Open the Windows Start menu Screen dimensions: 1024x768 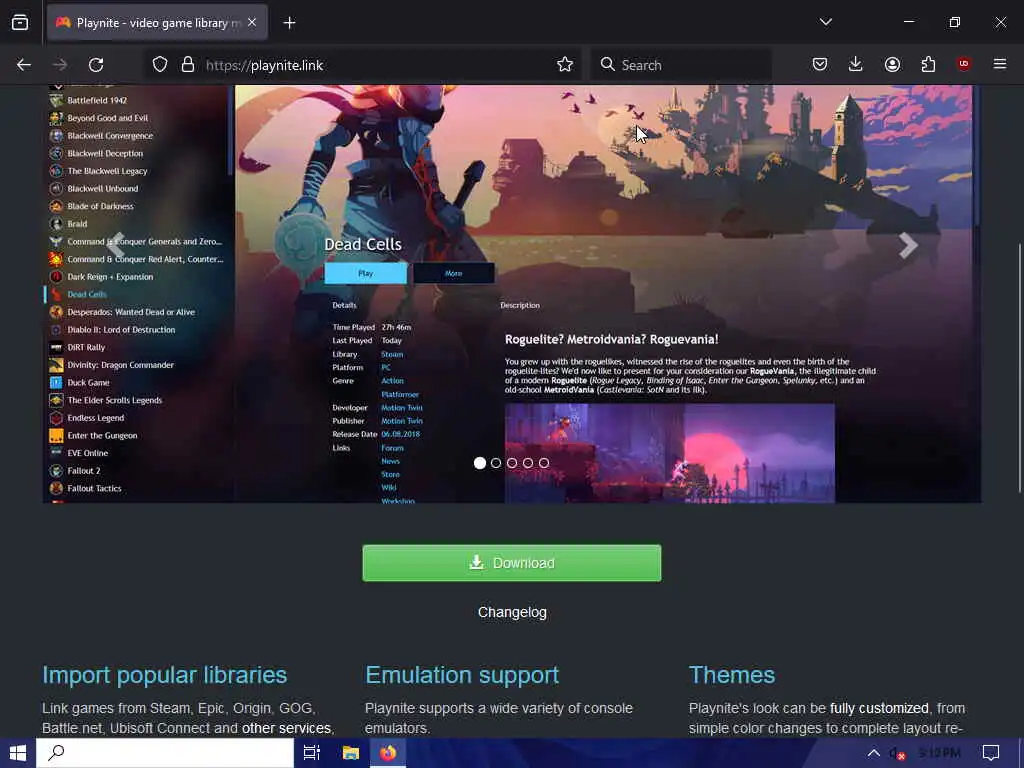18,753
